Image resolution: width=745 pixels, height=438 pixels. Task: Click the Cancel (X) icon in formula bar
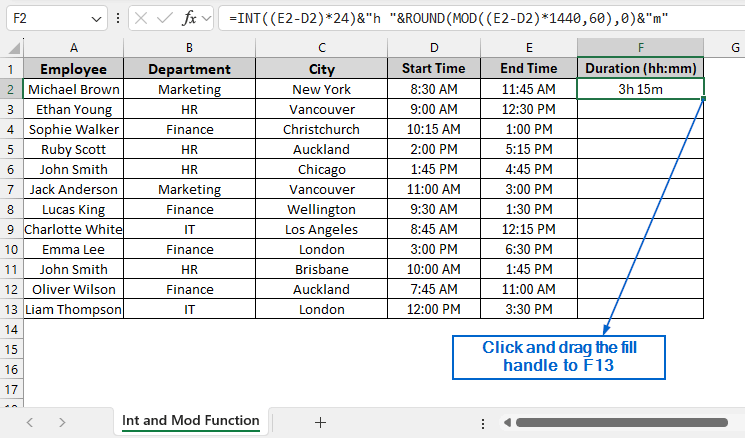[x=141, y=19]
